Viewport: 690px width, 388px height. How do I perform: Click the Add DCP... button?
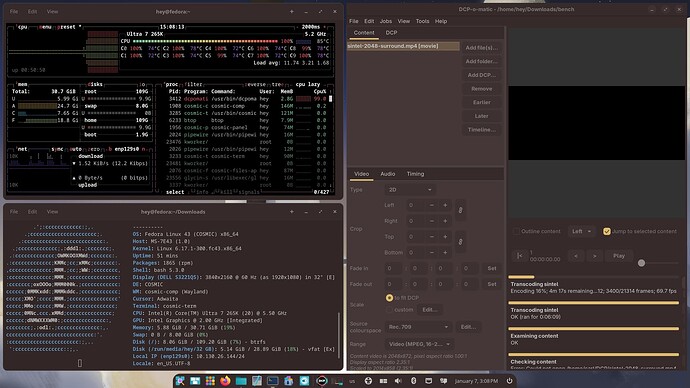481,75
